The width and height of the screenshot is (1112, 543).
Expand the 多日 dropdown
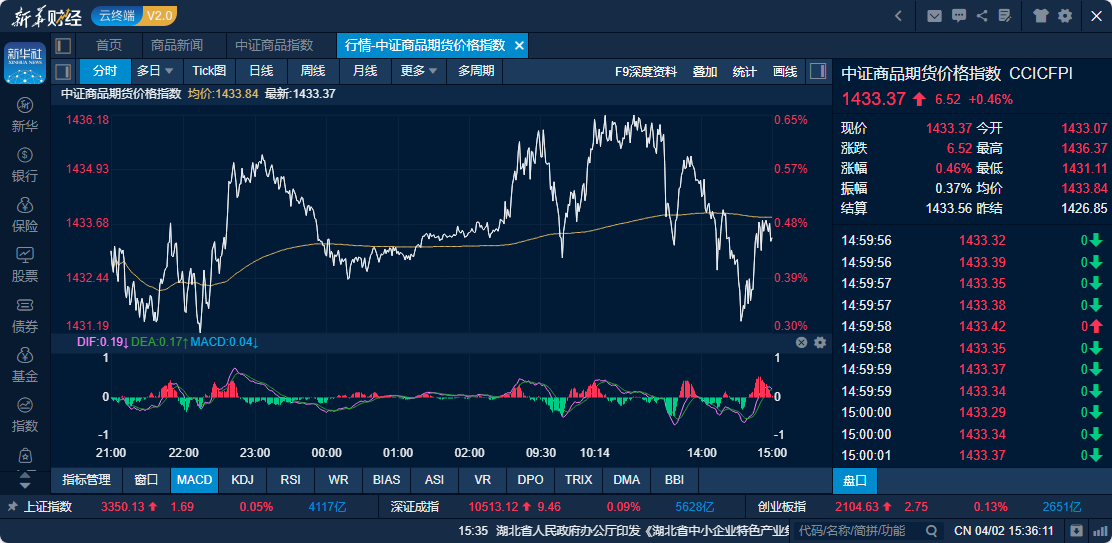(x=156, y=71)
